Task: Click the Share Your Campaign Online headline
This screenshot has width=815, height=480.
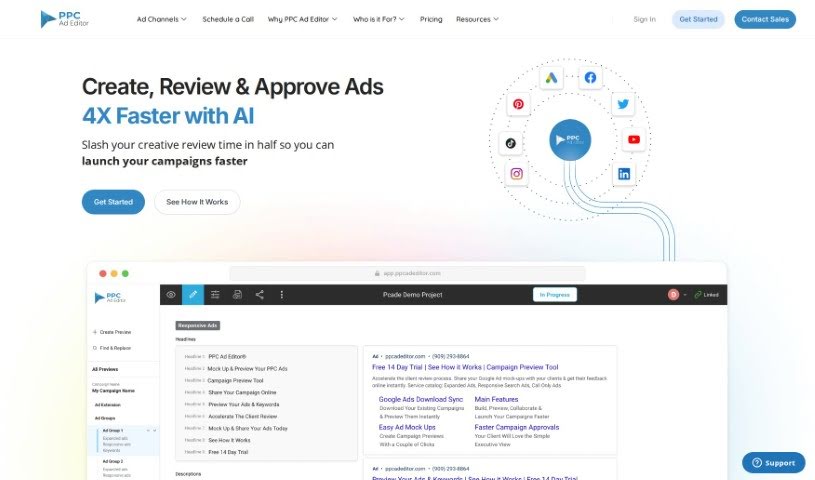Action: coord(242,393)
